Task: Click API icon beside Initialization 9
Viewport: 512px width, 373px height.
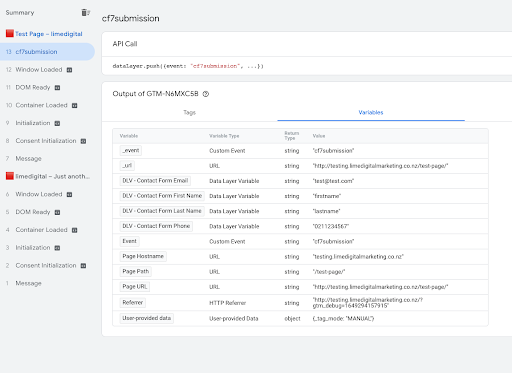Action: point(57,123)
